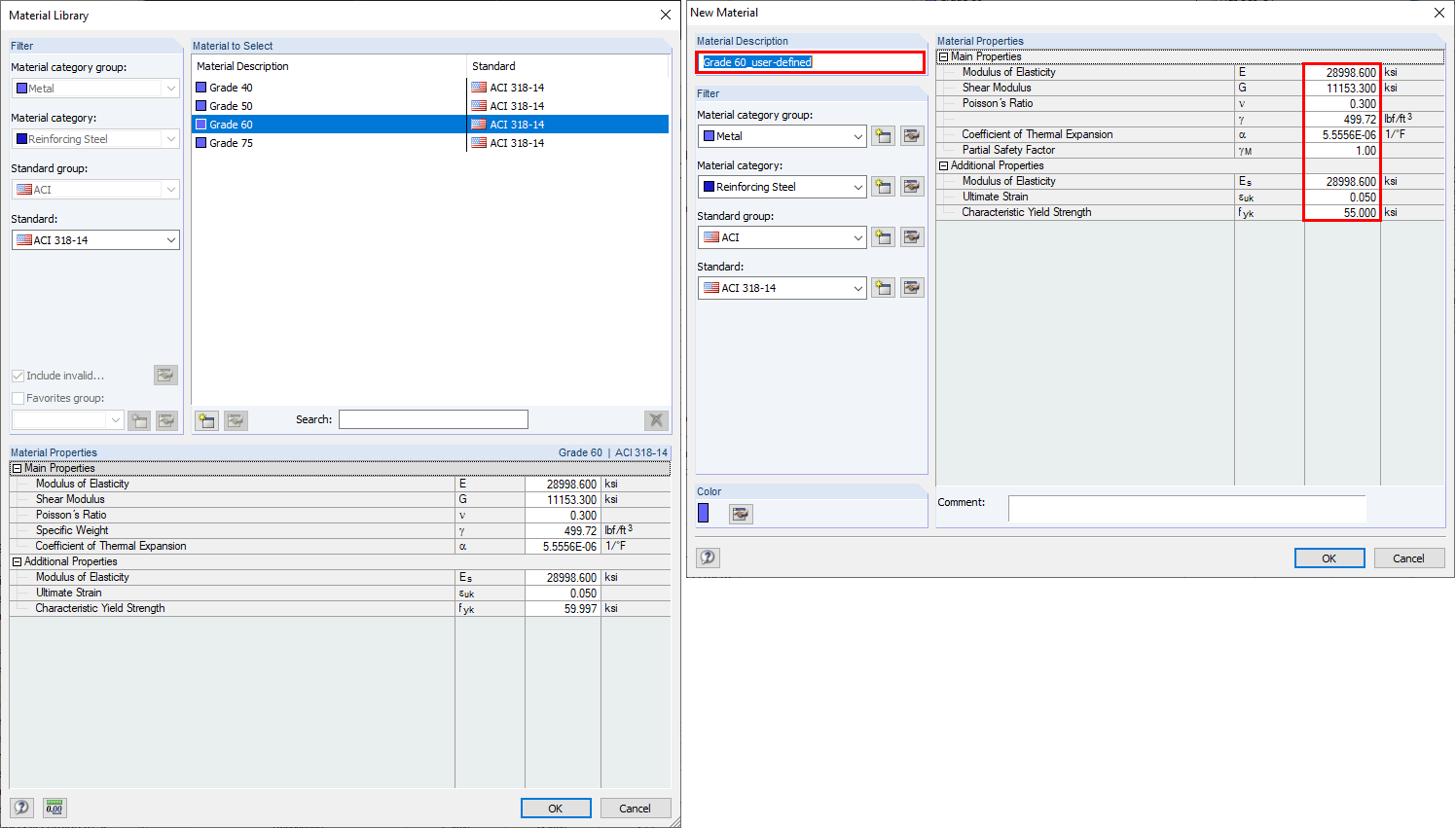Edit the ACI 318-14 standard entries
Image resolution: width=1456 pixels, height=828 pixels.
point(912,287)
